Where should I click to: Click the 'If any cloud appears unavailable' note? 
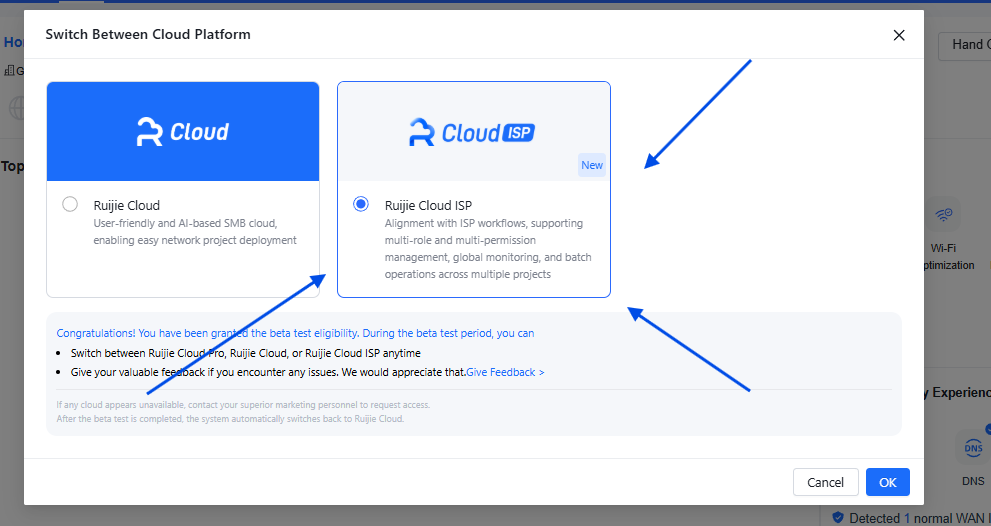click(243, 405)
